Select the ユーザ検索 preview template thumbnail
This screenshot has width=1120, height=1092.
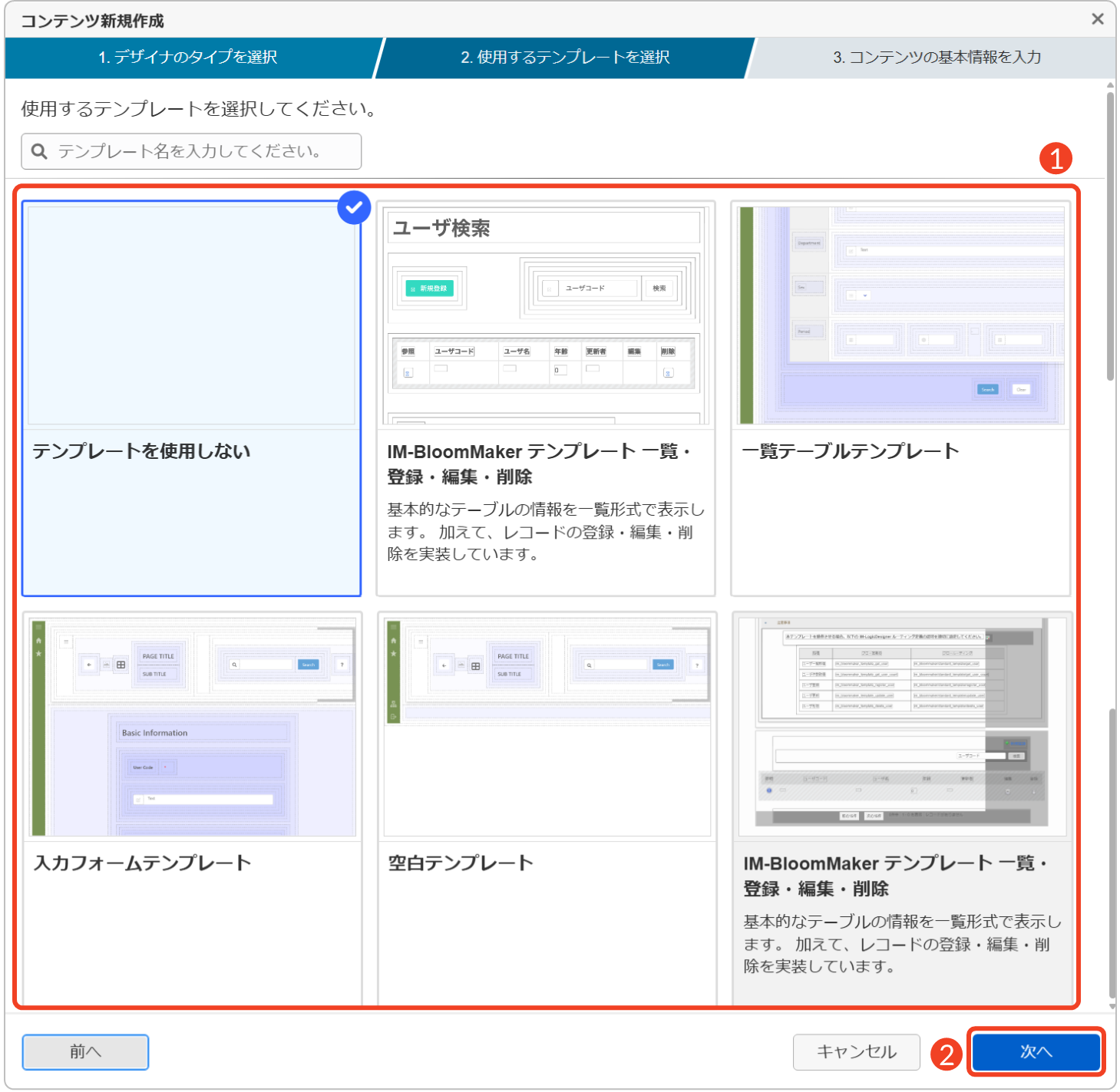tap(545, 315)
